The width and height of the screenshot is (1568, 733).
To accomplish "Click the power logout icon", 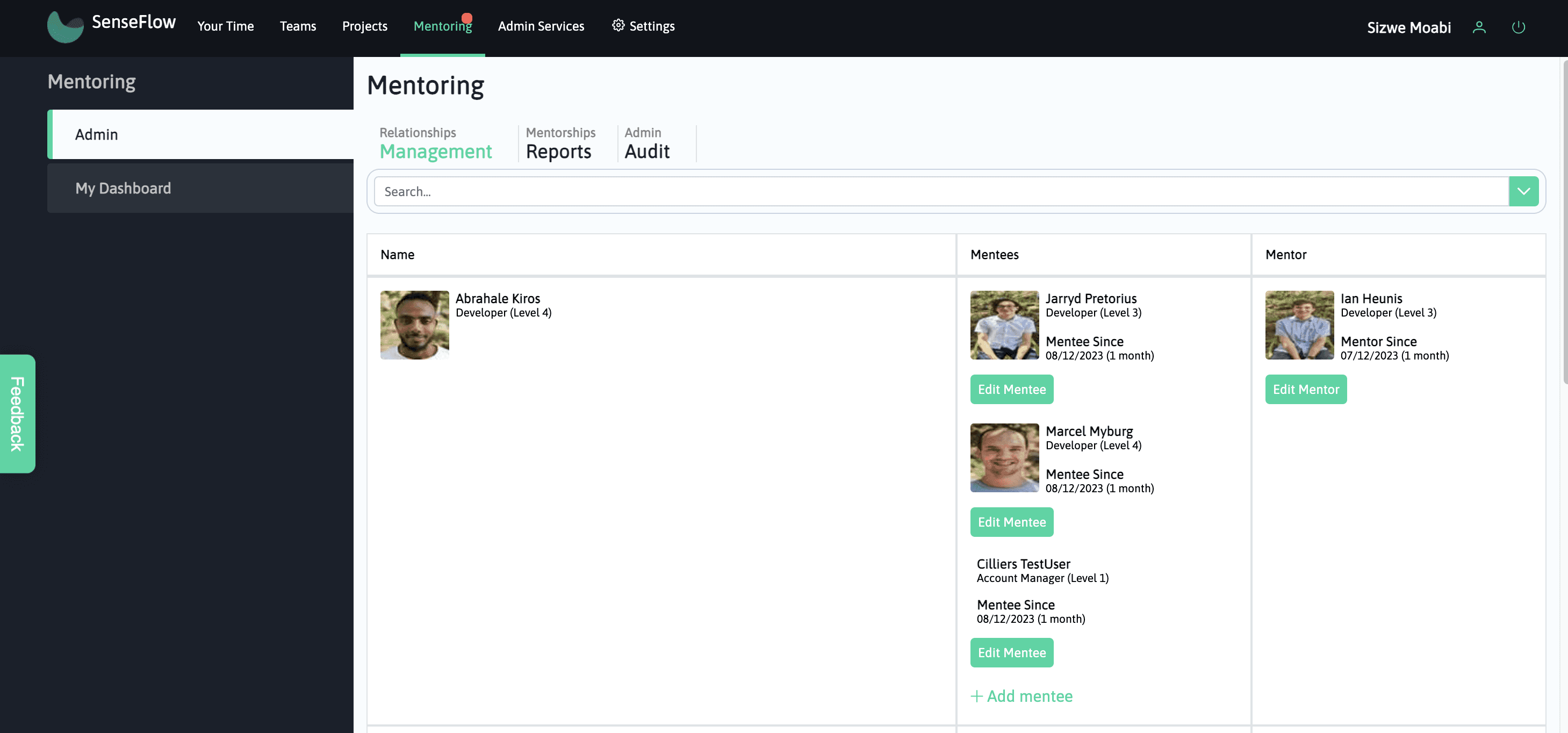I will click(1518, 27).
